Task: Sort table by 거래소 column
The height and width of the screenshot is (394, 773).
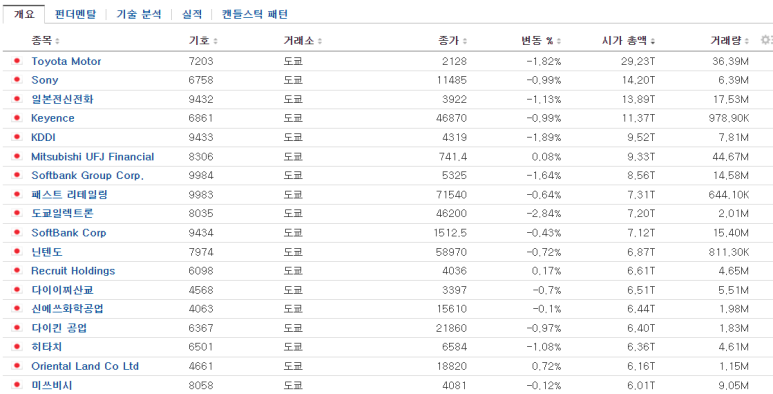Action: point(303,40)
